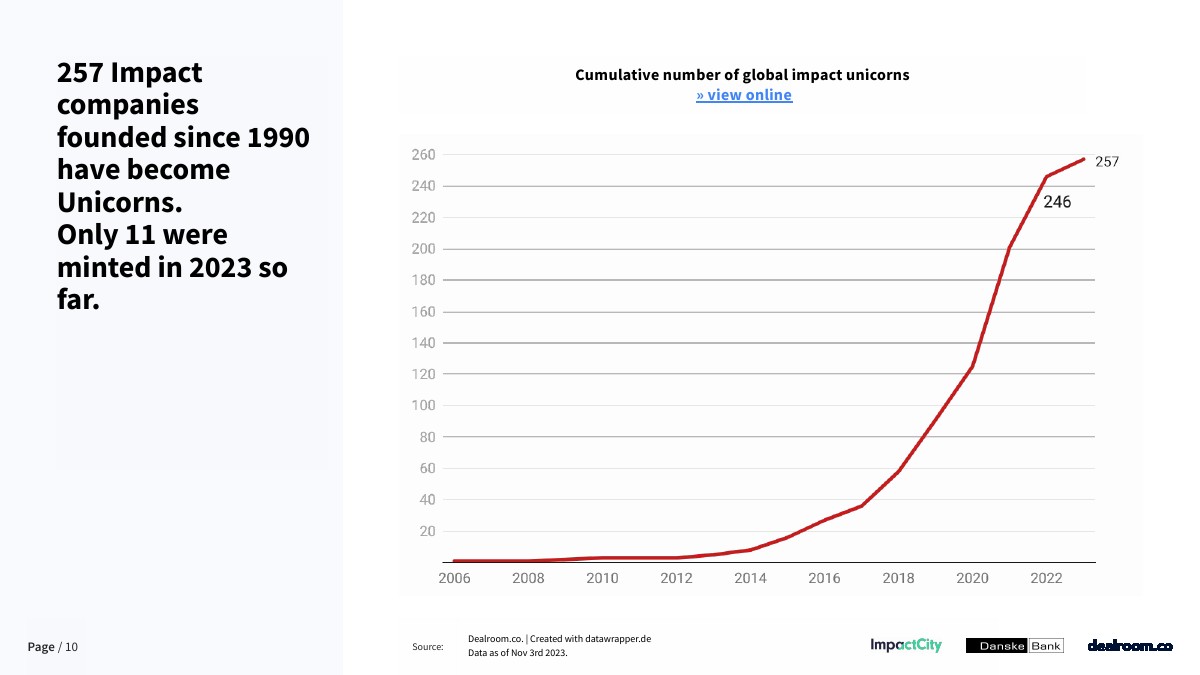Click the 2014 x-axis label
The width and height of the screenshot is (1200, 675).
750,578
